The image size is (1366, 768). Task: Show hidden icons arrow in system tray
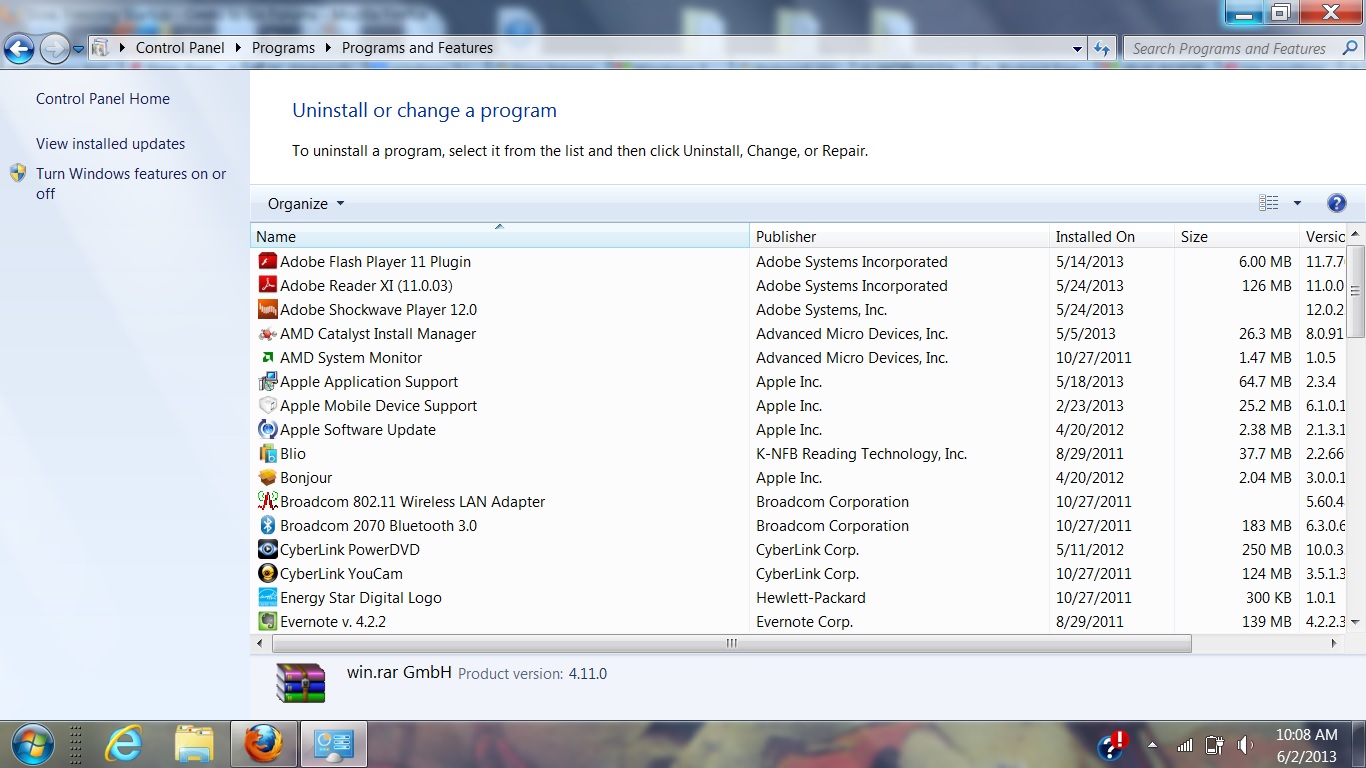coord(1152,745)
